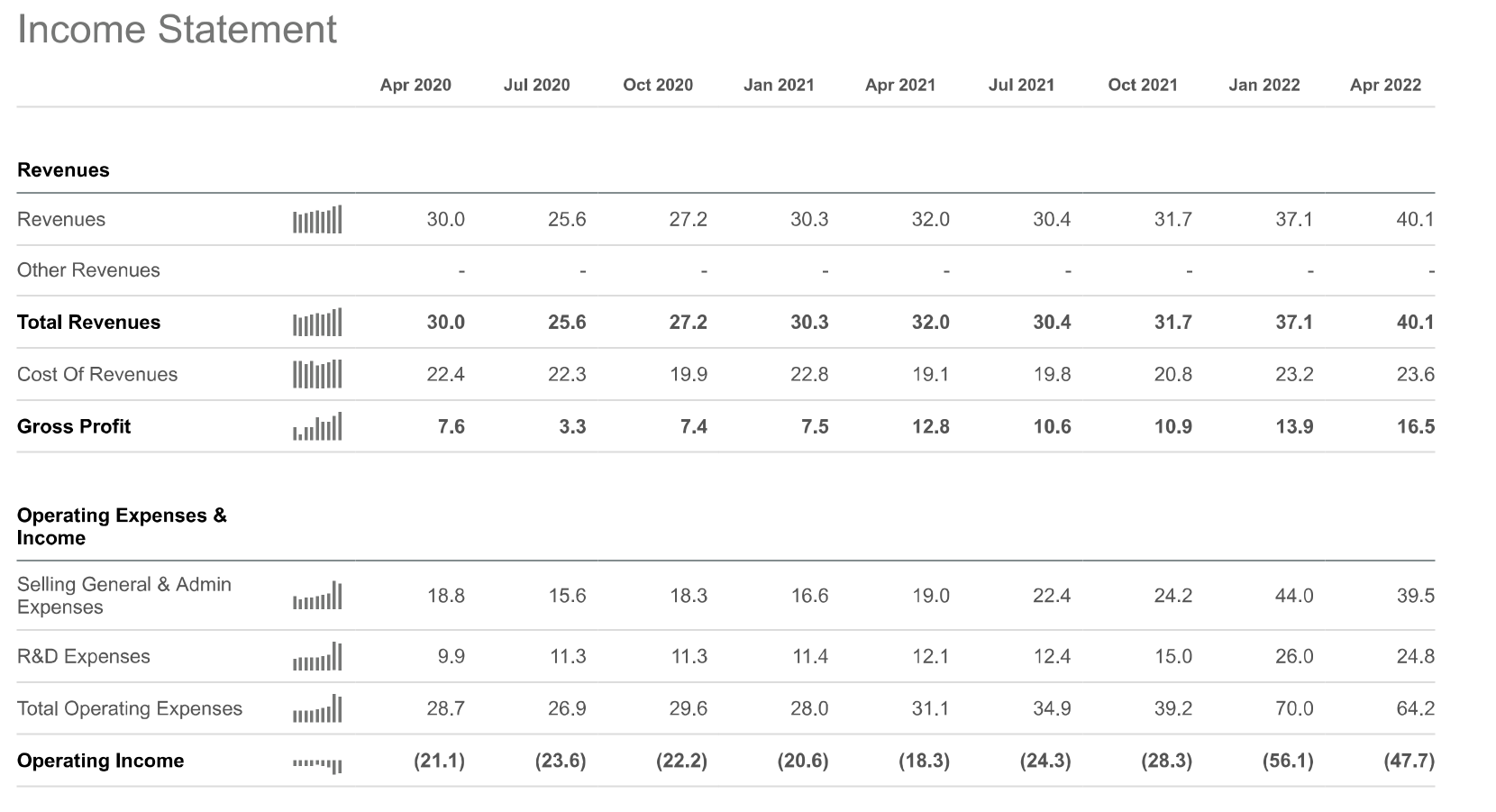Open the Cost Of Revenues mini chart
Viewport: 1496px width, 812px height.
click(x=317, y=374)
